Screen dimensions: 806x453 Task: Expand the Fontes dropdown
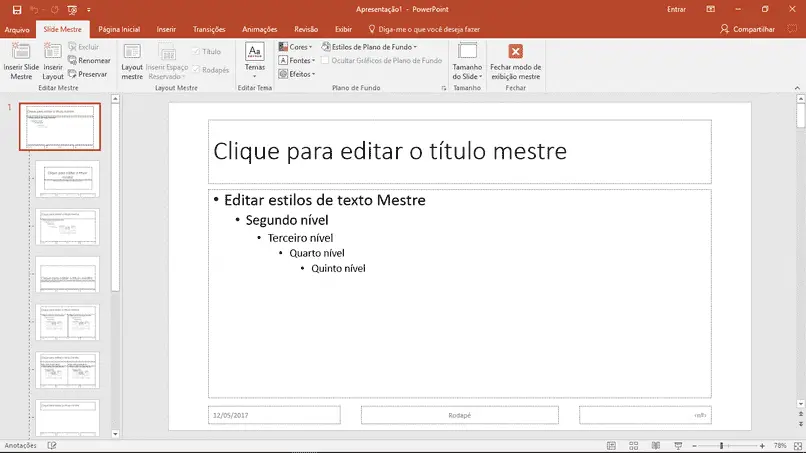[297, 60]
